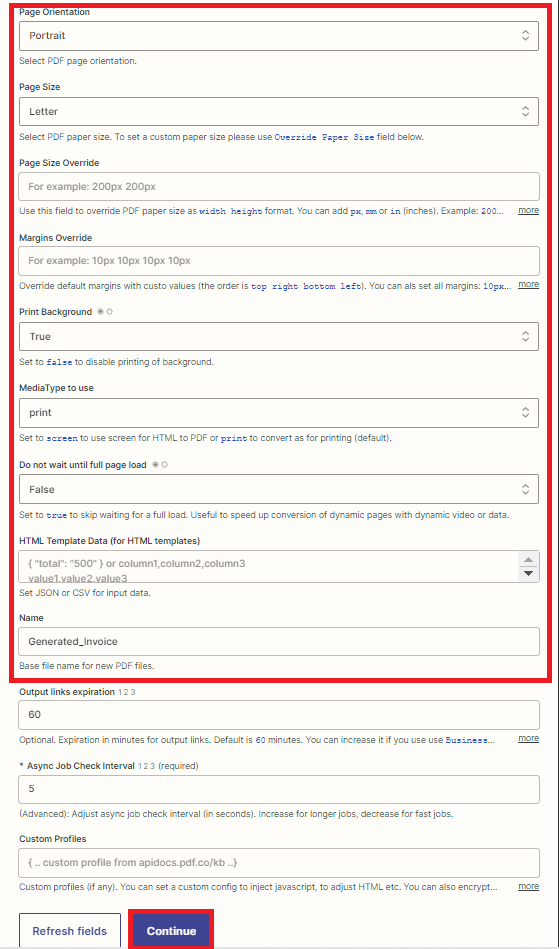Click 'Set JSON or CSV for input data.' text
The width and height of the screenshot is (559, 949).
(85, 593)
